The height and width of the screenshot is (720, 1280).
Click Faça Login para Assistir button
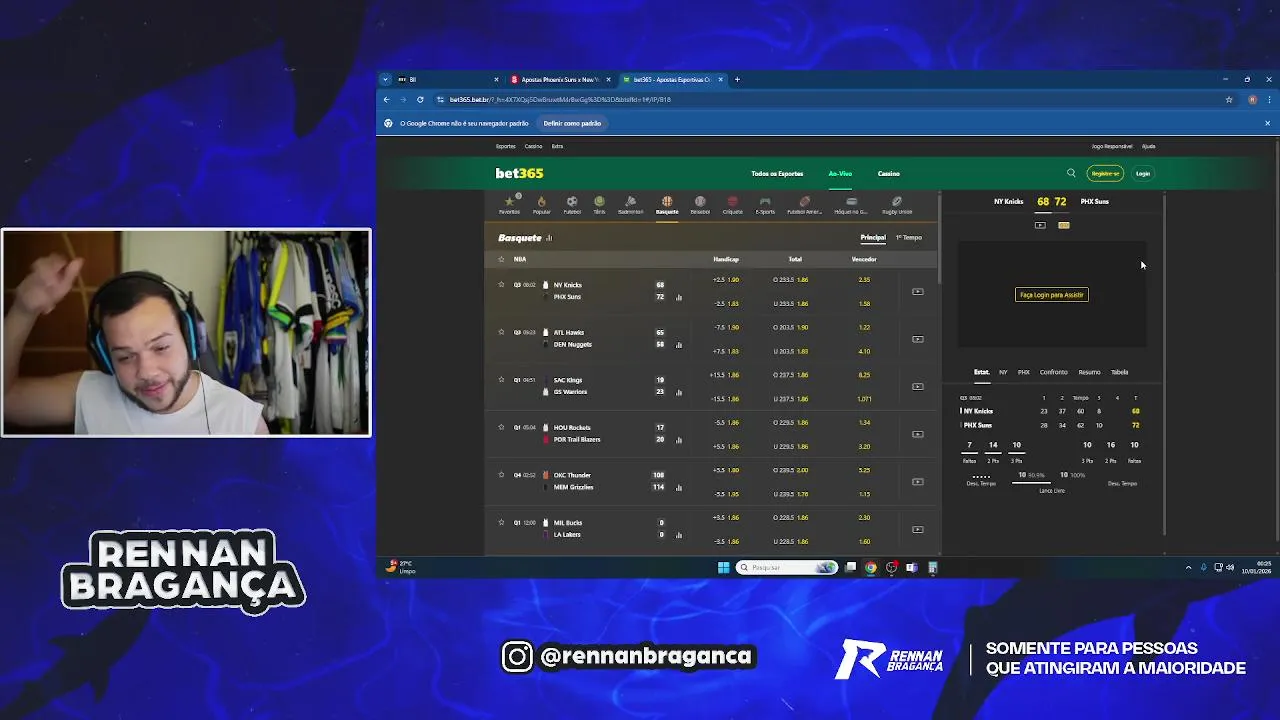[x=1052, y=295]
